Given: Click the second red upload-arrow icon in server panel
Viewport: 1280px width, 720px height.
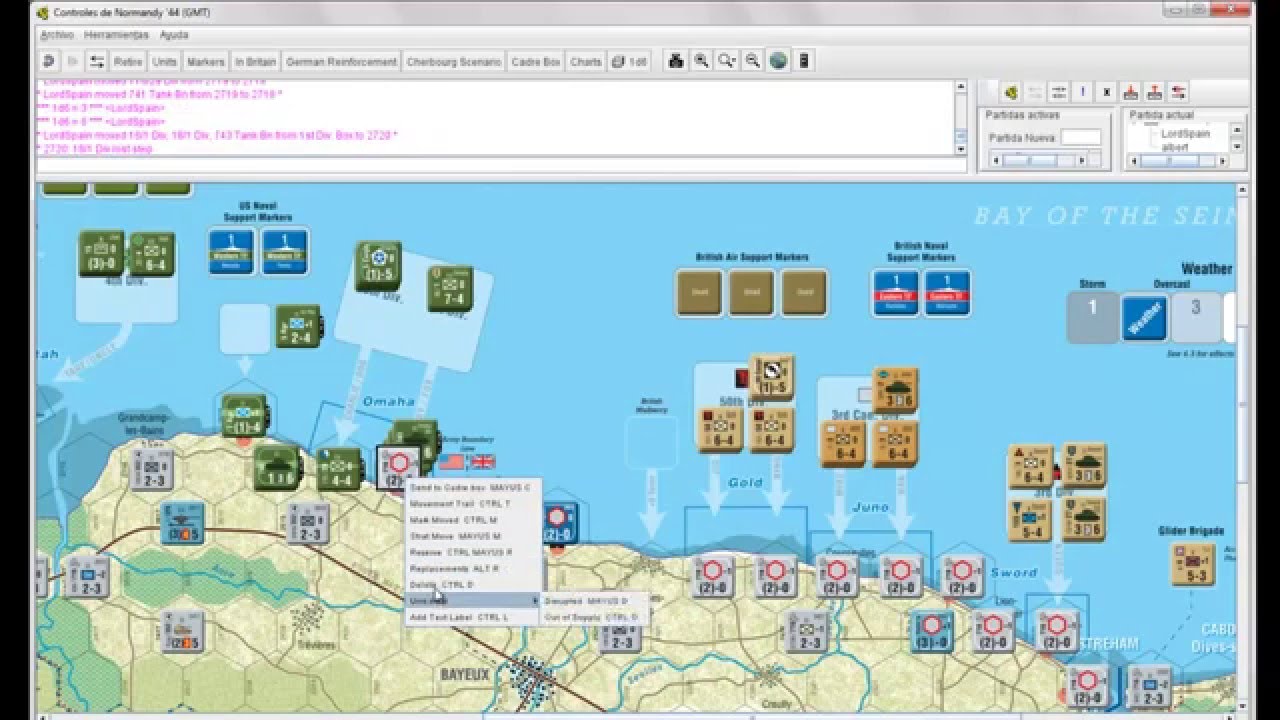Looking at the screenshot, I should click(x=1155, y=92).
